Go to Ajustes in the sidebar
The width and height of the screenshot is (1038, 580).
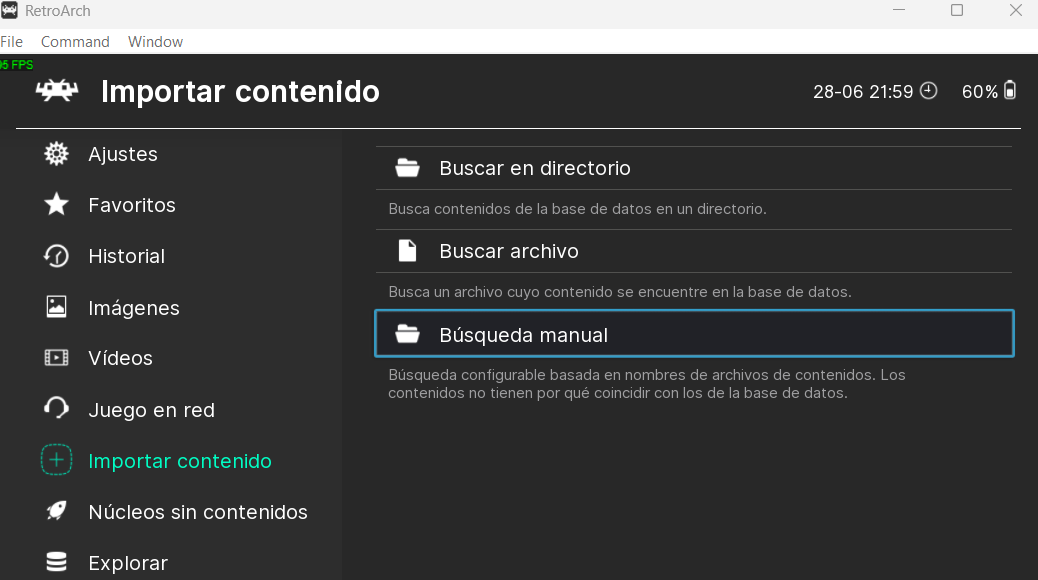point(123,154)
